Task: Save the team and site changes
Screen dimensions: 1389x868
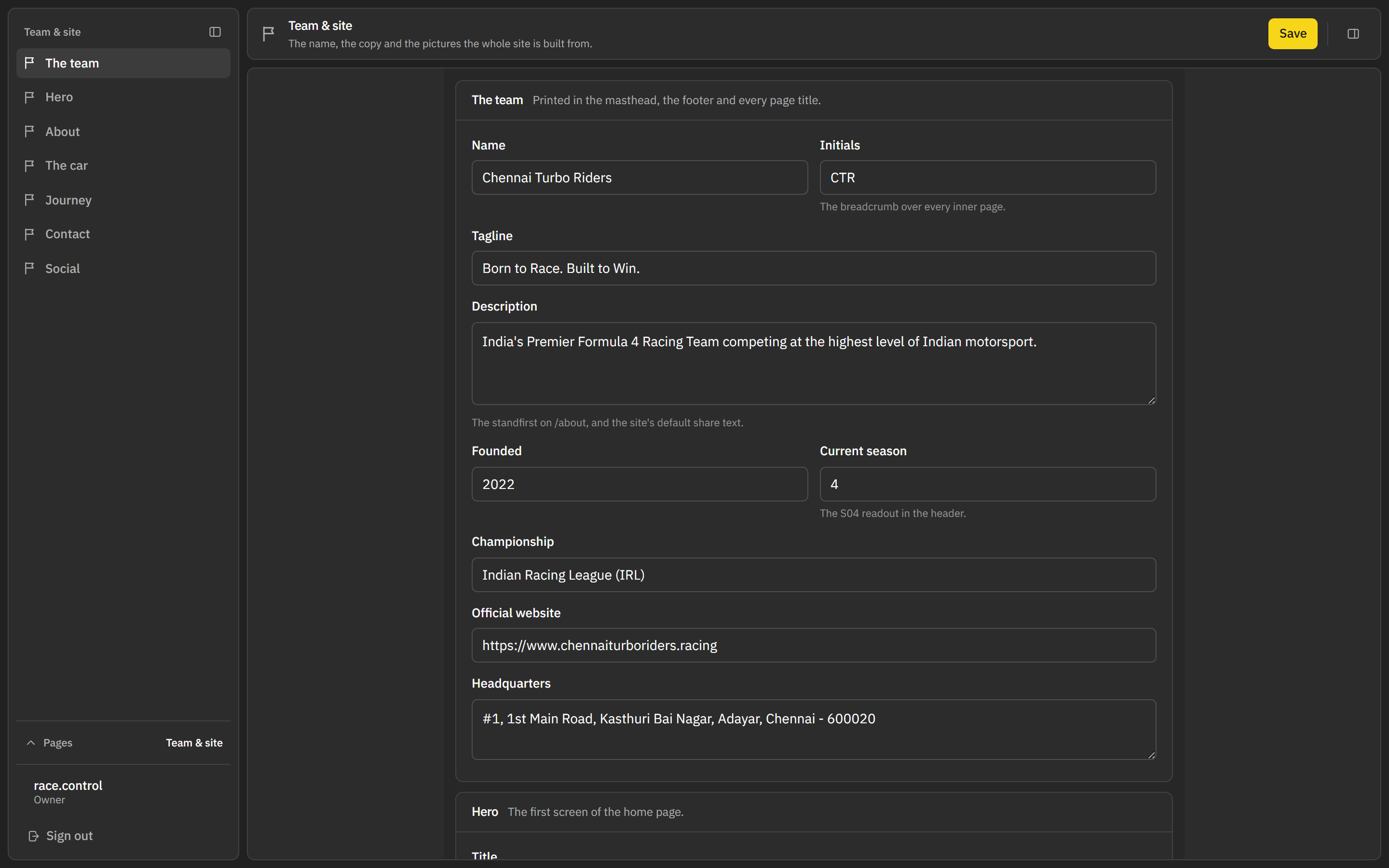Action: (1293, 34)
